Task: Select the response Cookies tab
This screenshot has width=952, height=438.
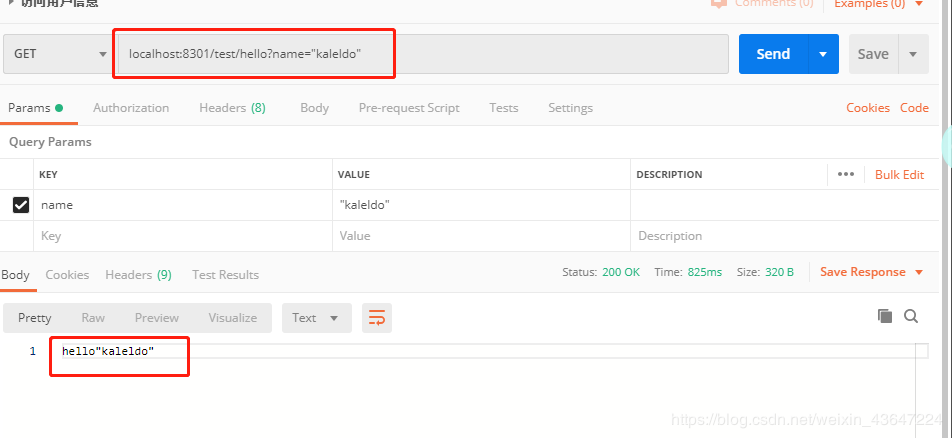Action: tap(67, 275)
